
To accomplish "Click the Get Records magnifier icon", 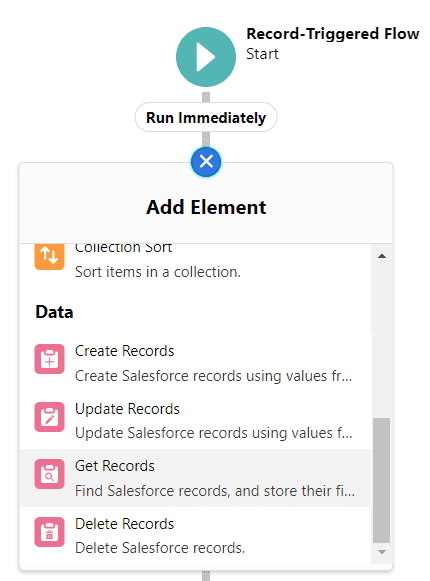I will [x=50, y=474].
